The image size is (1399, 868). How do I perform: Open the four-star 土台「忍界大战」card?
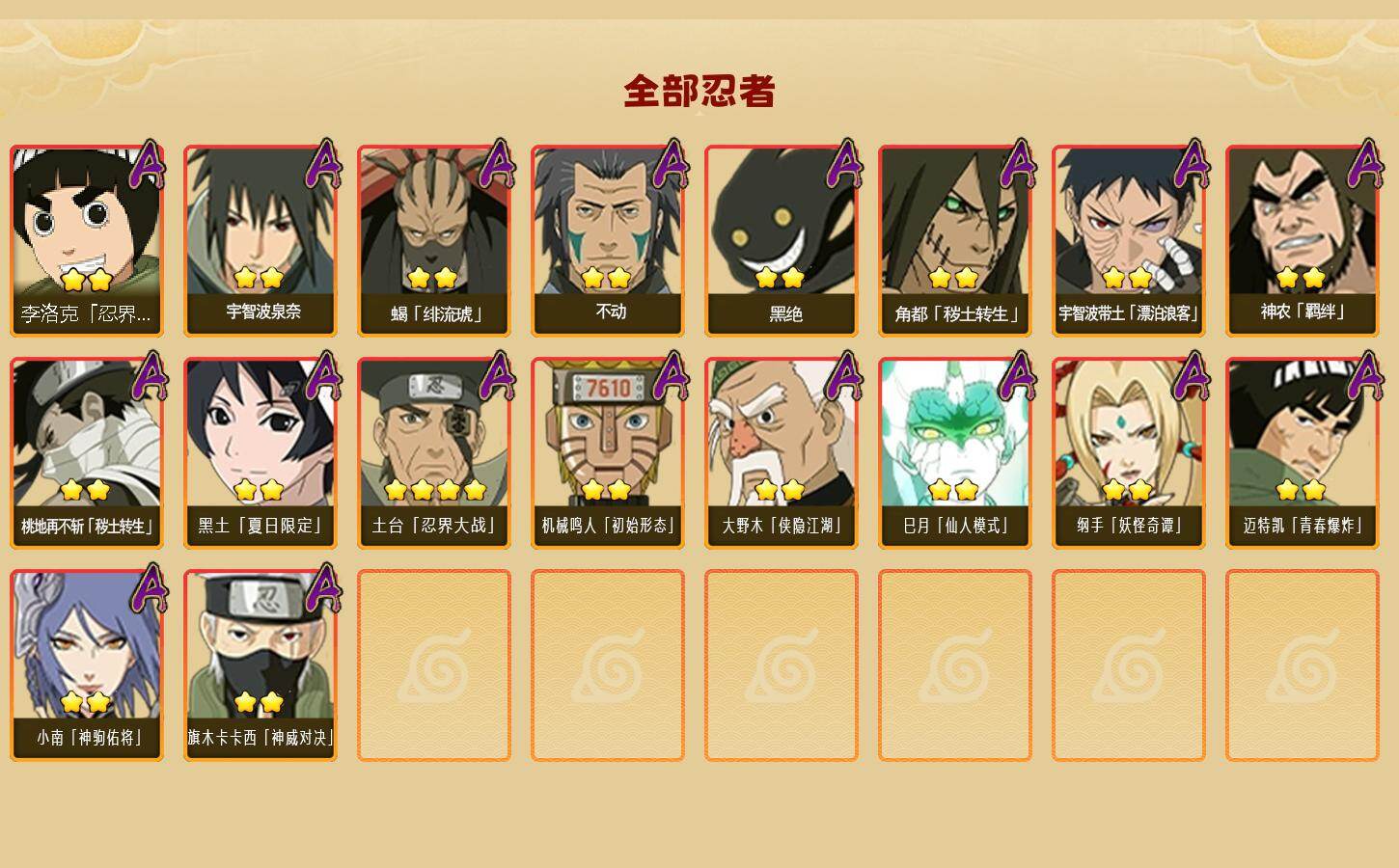click(x=434, y=453)
